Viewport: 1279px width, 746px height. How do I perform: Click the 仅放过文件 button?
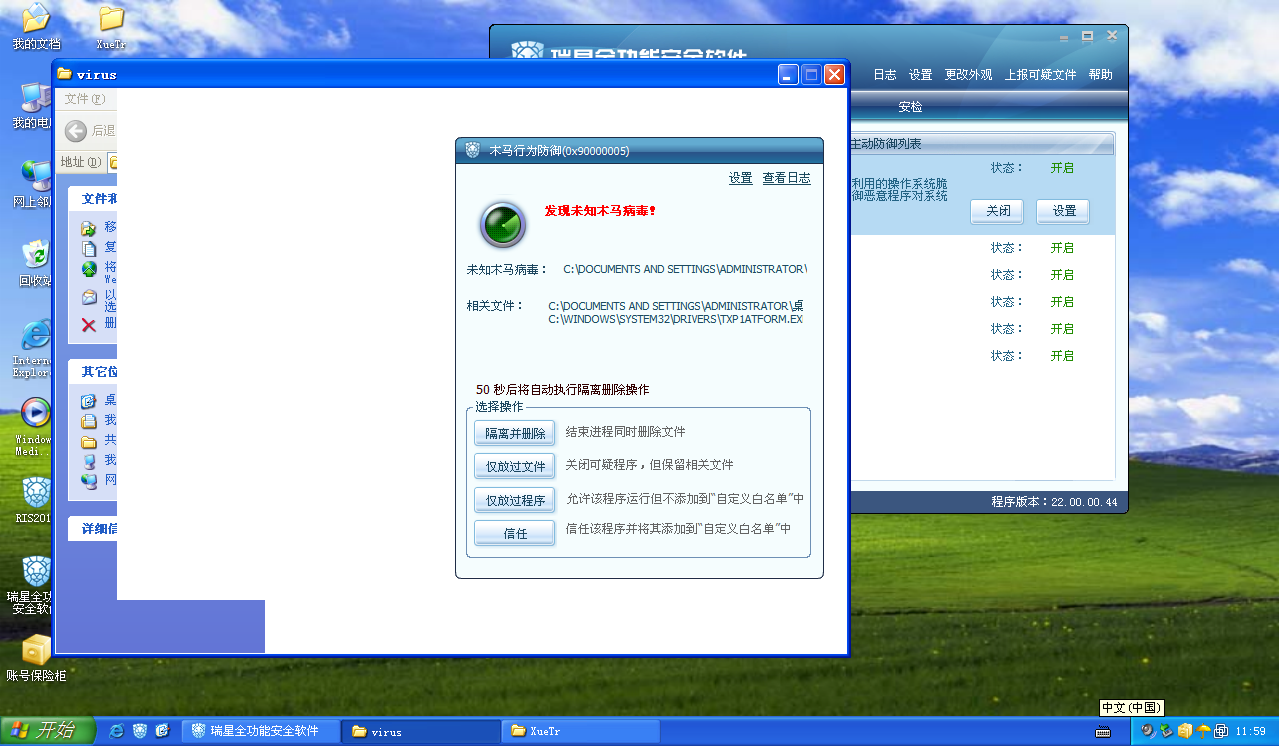[x=515, y=466]
